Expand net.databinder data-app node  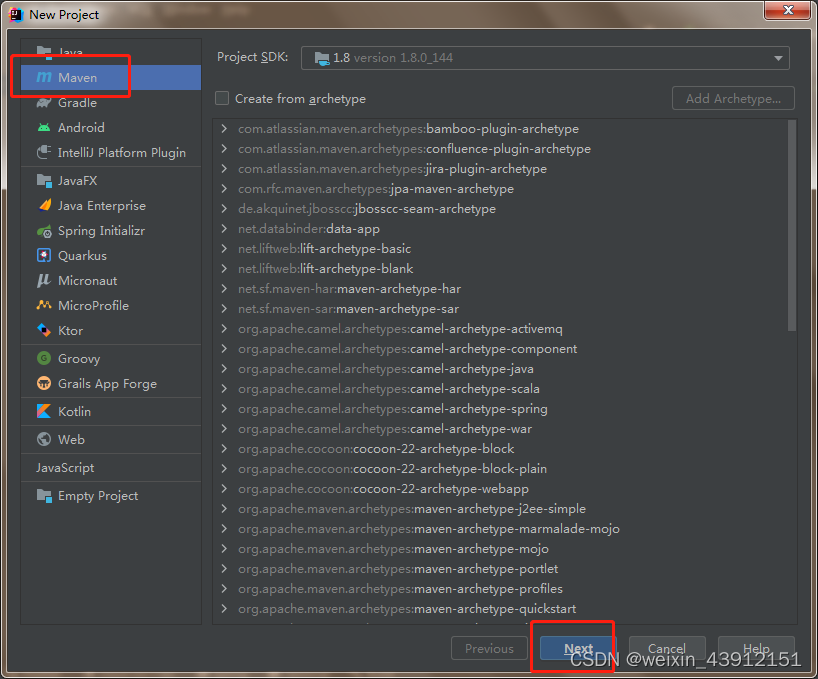[x=224, y=228]
